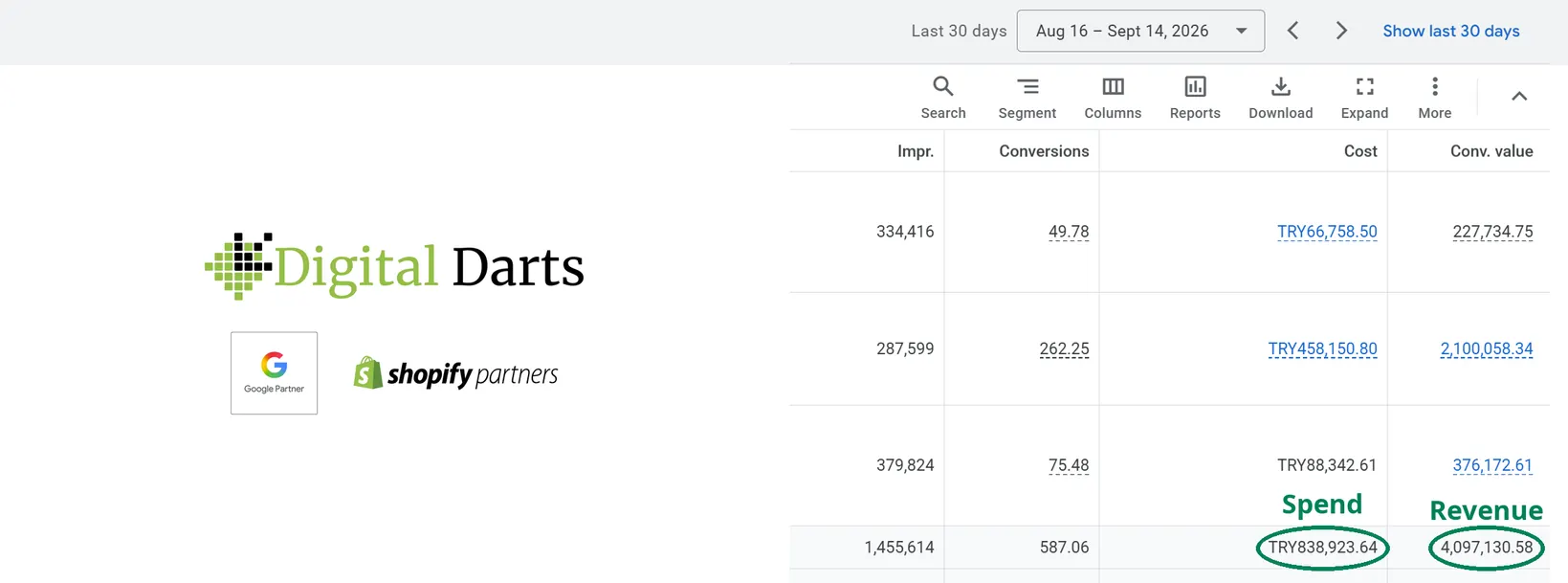The height and width of the screenshot is (583, 1568).
Task: Click the cost TRY458,150.80
Action: point(1322,349)
